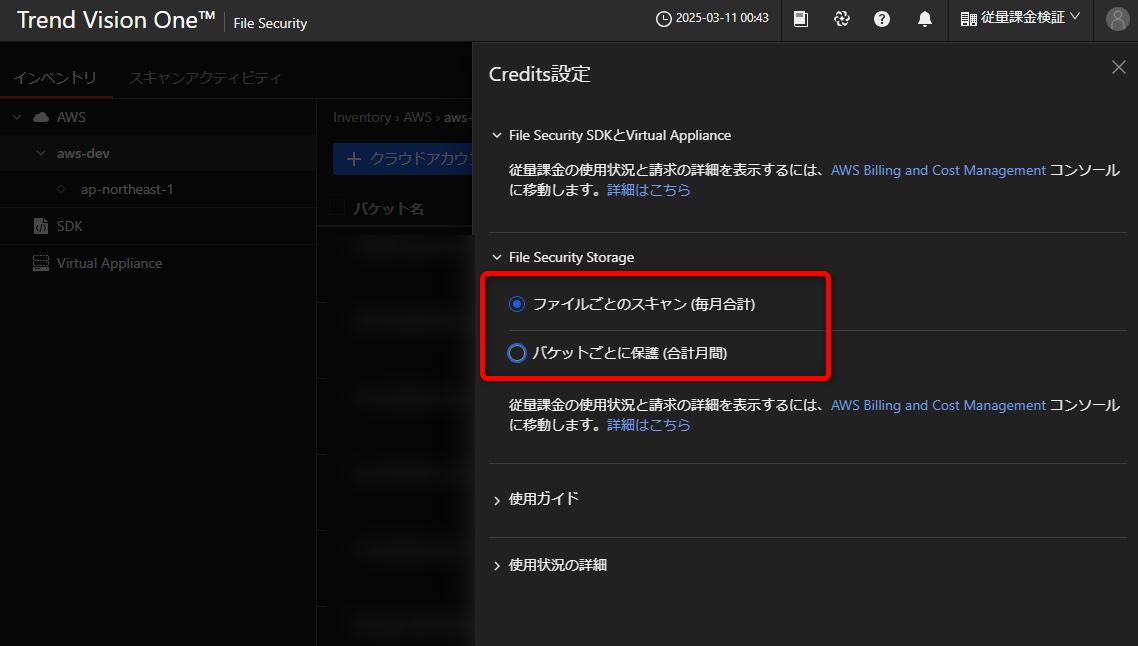Select ファイルごとのスキャン (毎月合計) radio button
This screenshot has height=646, width=1138.
click(x=517, y=304)
